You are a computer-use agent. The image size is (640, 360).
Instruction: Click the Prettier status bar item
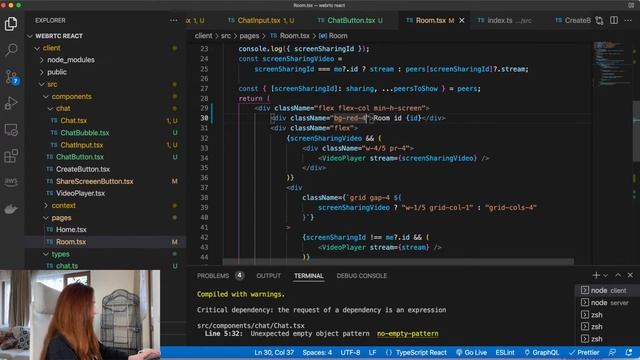(x=584, y=353)
